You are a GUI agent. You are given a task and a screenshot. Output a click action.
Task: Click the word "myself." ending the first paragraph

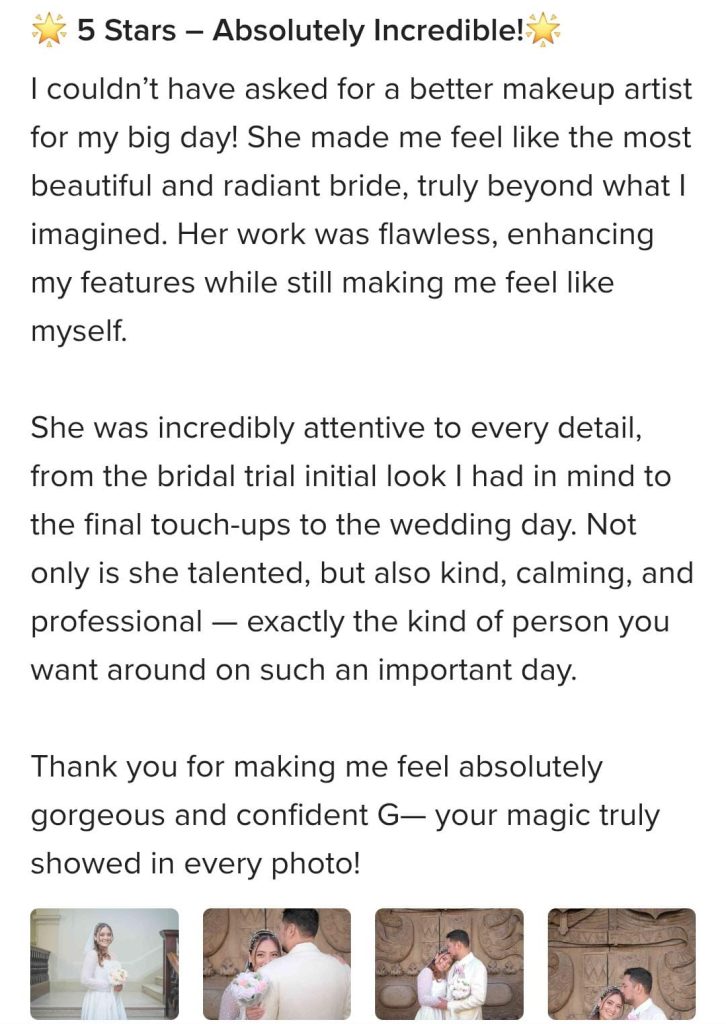(79, 332)
